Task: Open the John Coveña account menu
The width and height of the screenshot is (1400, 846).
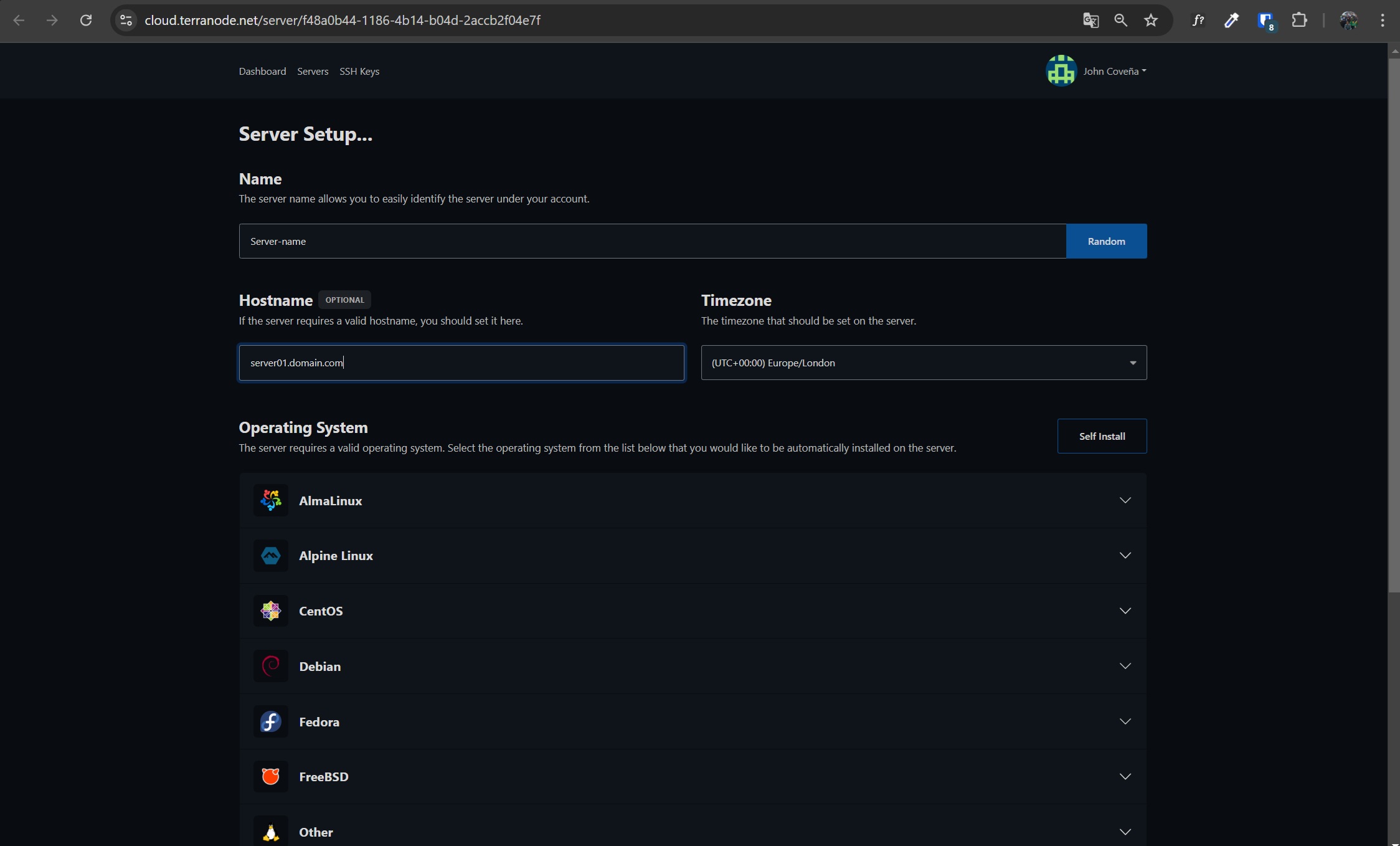Action: click(1096, 71)
